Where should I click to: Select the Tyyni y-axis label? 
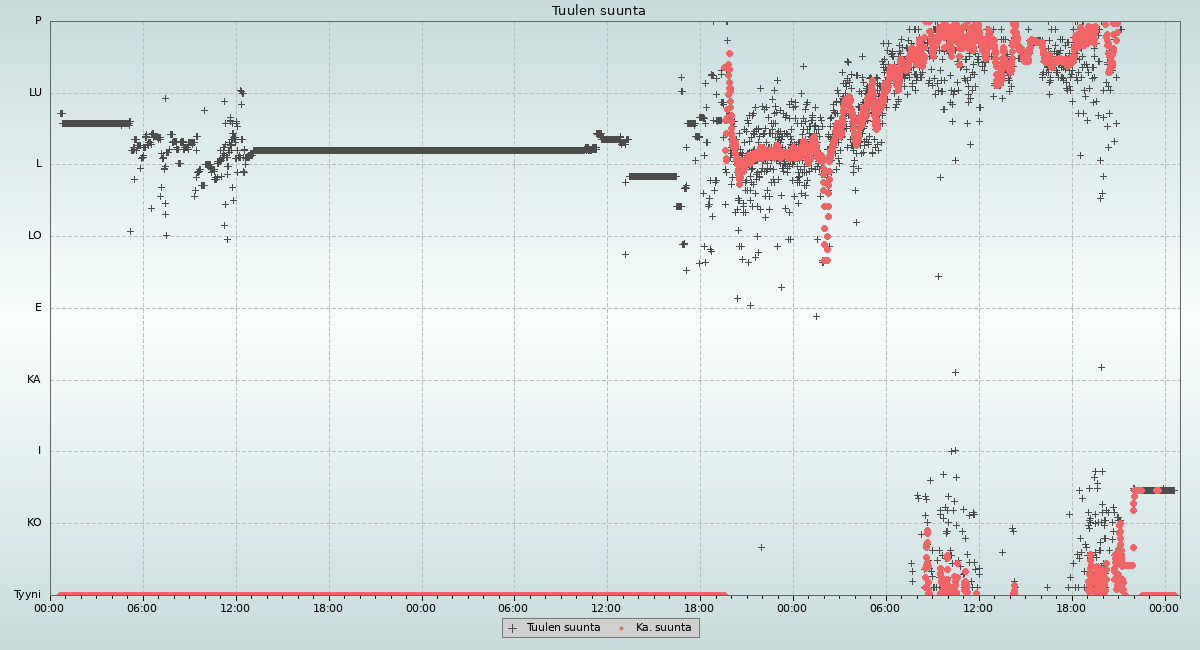point(27,595)
